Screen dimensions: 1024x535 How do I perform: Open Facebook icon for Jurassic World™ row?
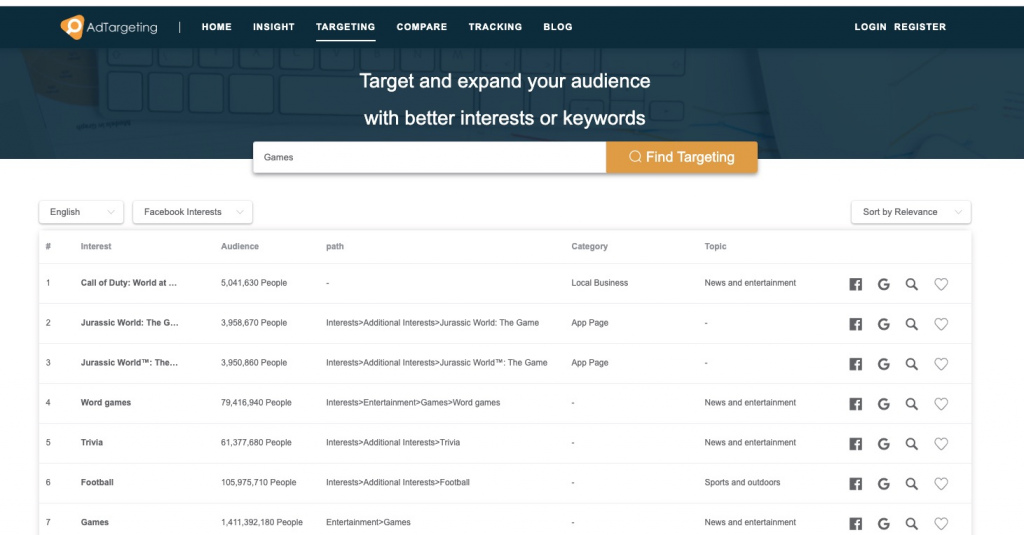pyautogui.click(x=856, y=364)
